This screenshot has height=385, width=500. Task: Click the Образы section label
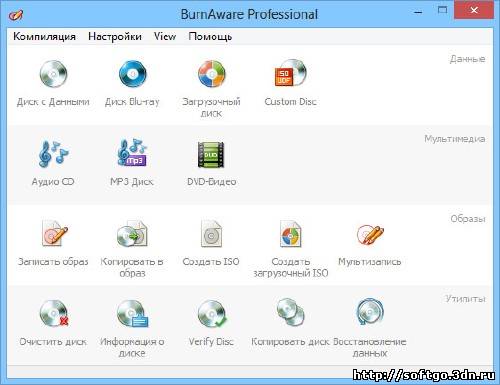pyautogui.click(x=468, y=219)
